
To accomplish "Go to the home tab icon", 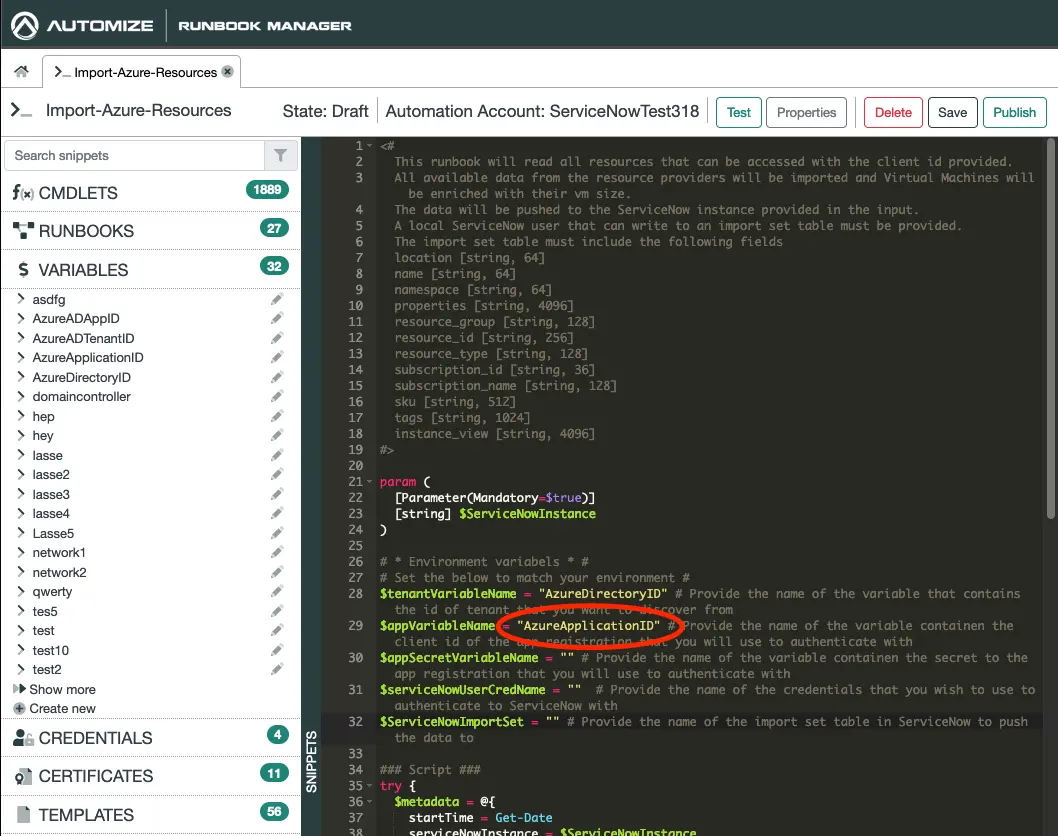I will click(22, 72).
